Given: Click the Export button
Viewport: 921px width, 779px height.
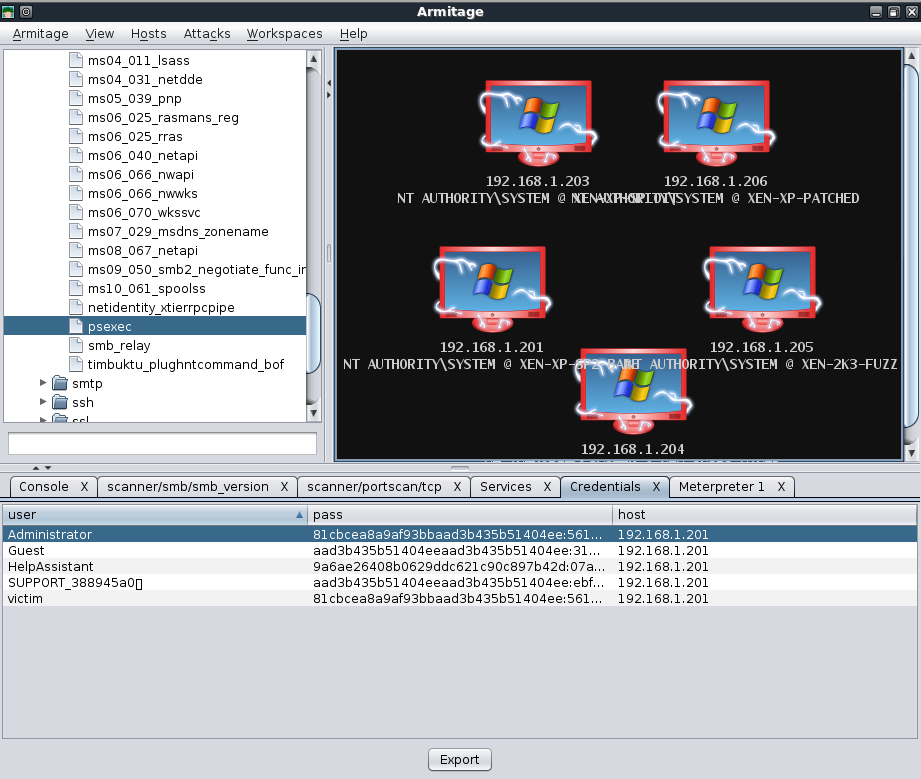Looking at the screenshot, I should point(459,760).
